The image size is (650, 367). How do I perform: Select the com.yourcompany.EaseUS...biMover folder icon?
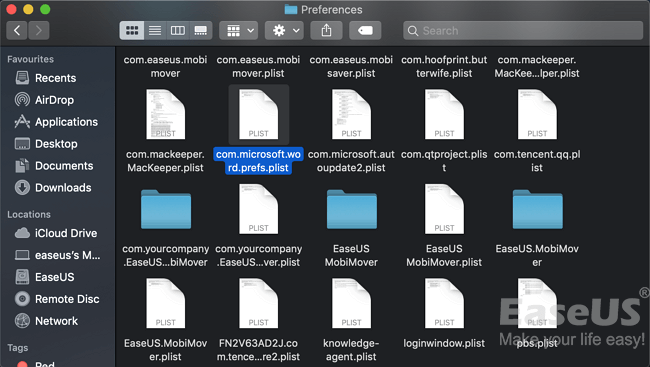click(x=165, y=209)
